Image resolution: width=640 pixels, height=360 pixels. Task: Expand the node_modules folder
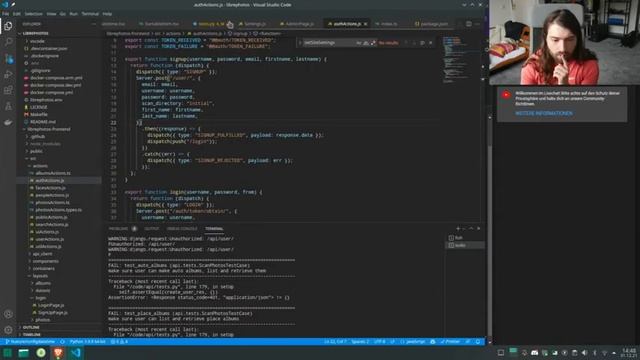coord(46,144)
